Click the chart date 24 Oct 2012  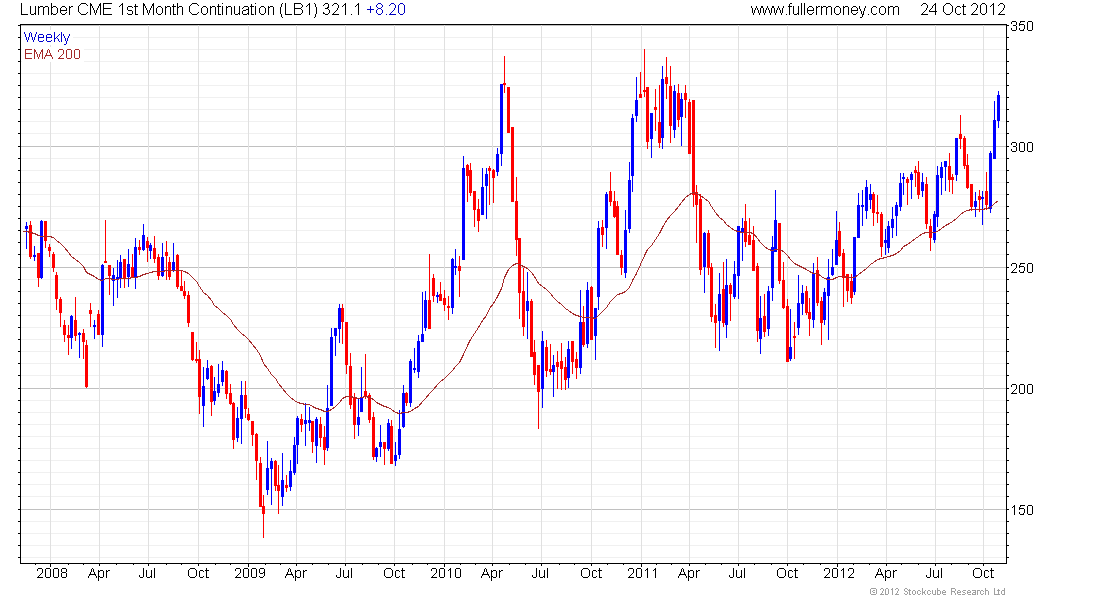point(962,10)
